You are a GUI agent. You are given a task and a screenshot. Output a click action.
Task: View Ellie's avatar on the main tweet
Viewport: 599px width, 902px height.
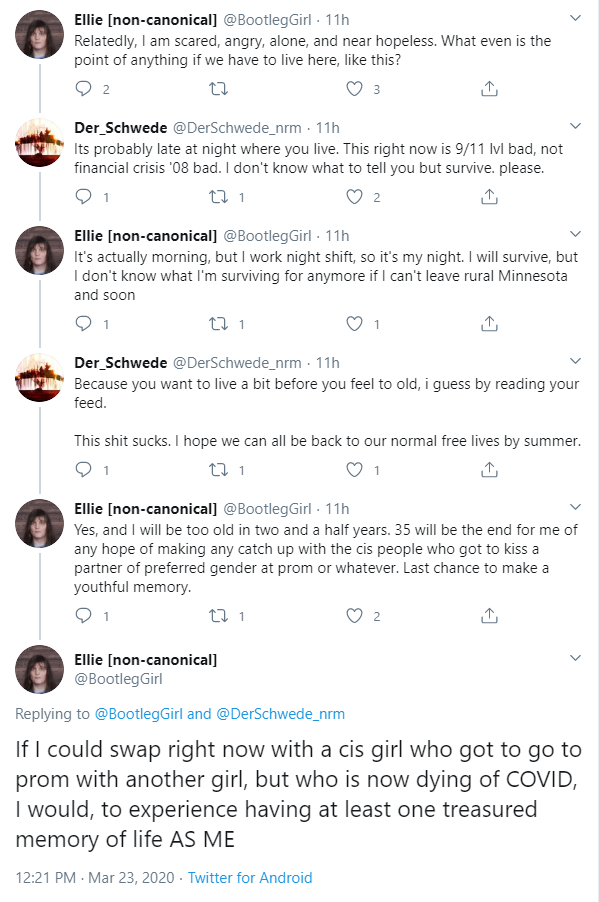(40, 670)
